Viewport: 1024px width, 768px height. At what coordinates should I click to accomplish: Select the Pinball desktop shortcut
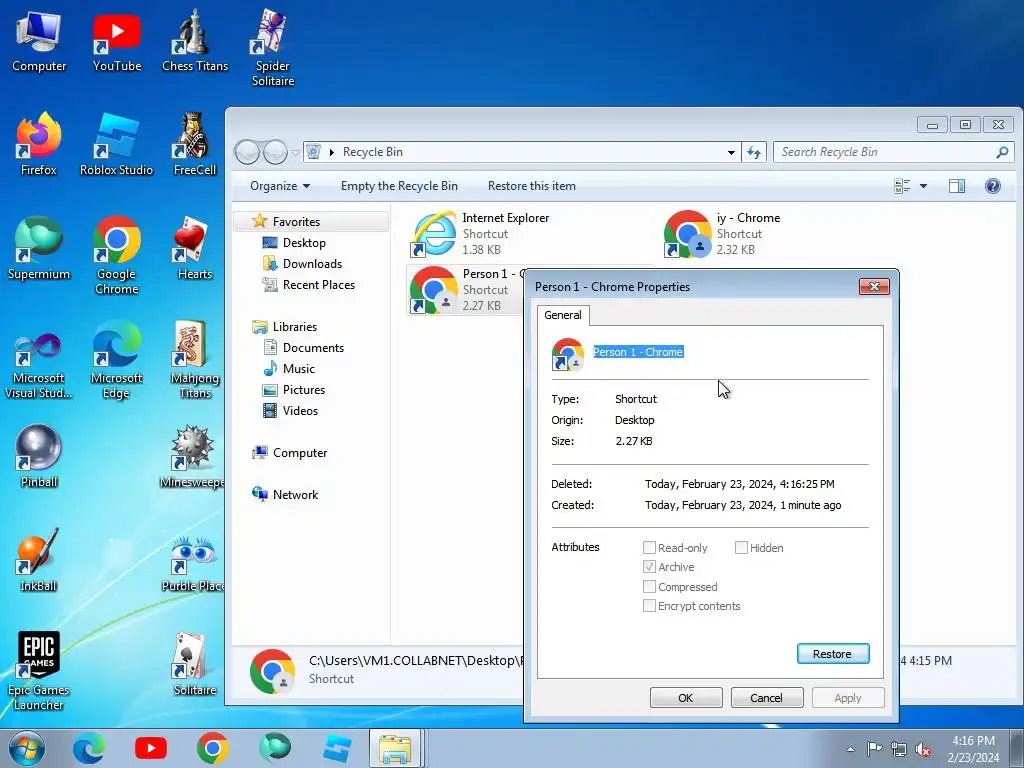[x=39, y=456]
